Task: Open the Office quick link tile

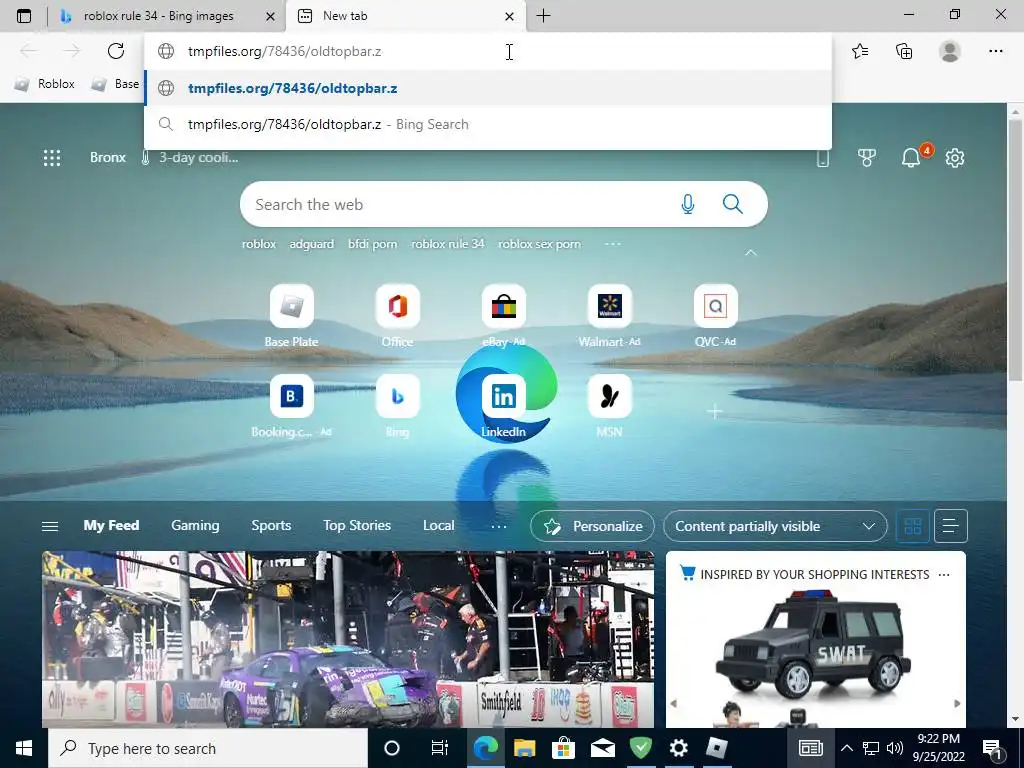Action: click(397, 316)
